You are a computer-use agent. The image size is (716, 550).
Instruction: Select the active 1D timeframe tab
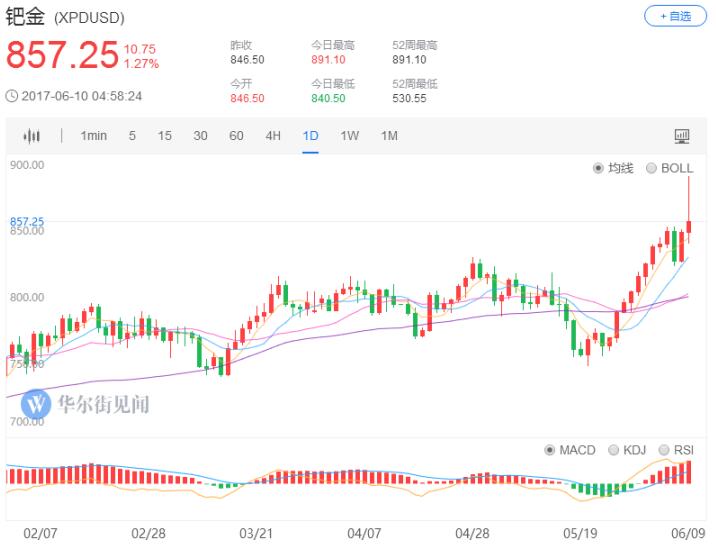pyautogui.click(x=310, y=136)
